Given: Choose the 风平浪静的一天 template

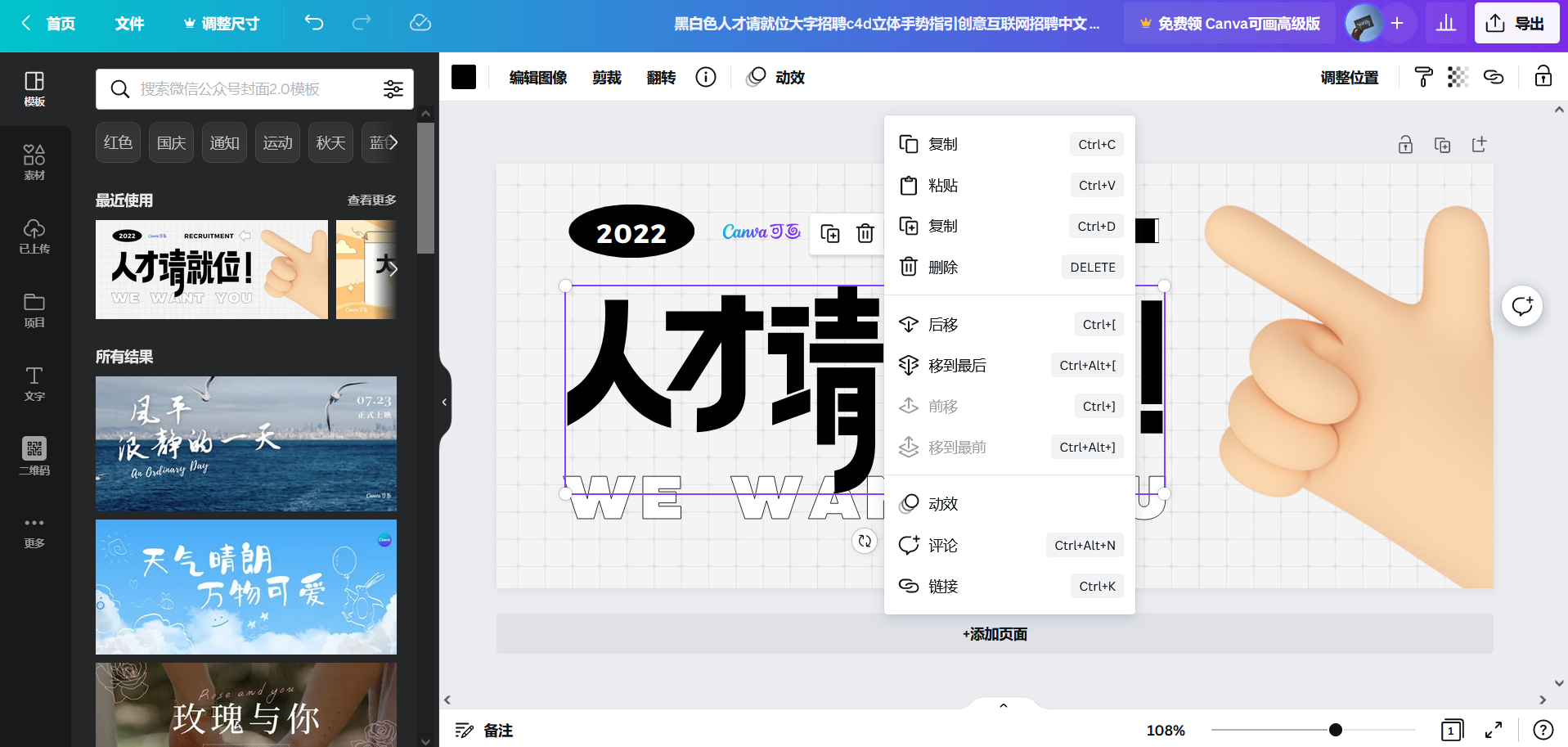Looking at the screenshot, I should pos(246,444).
